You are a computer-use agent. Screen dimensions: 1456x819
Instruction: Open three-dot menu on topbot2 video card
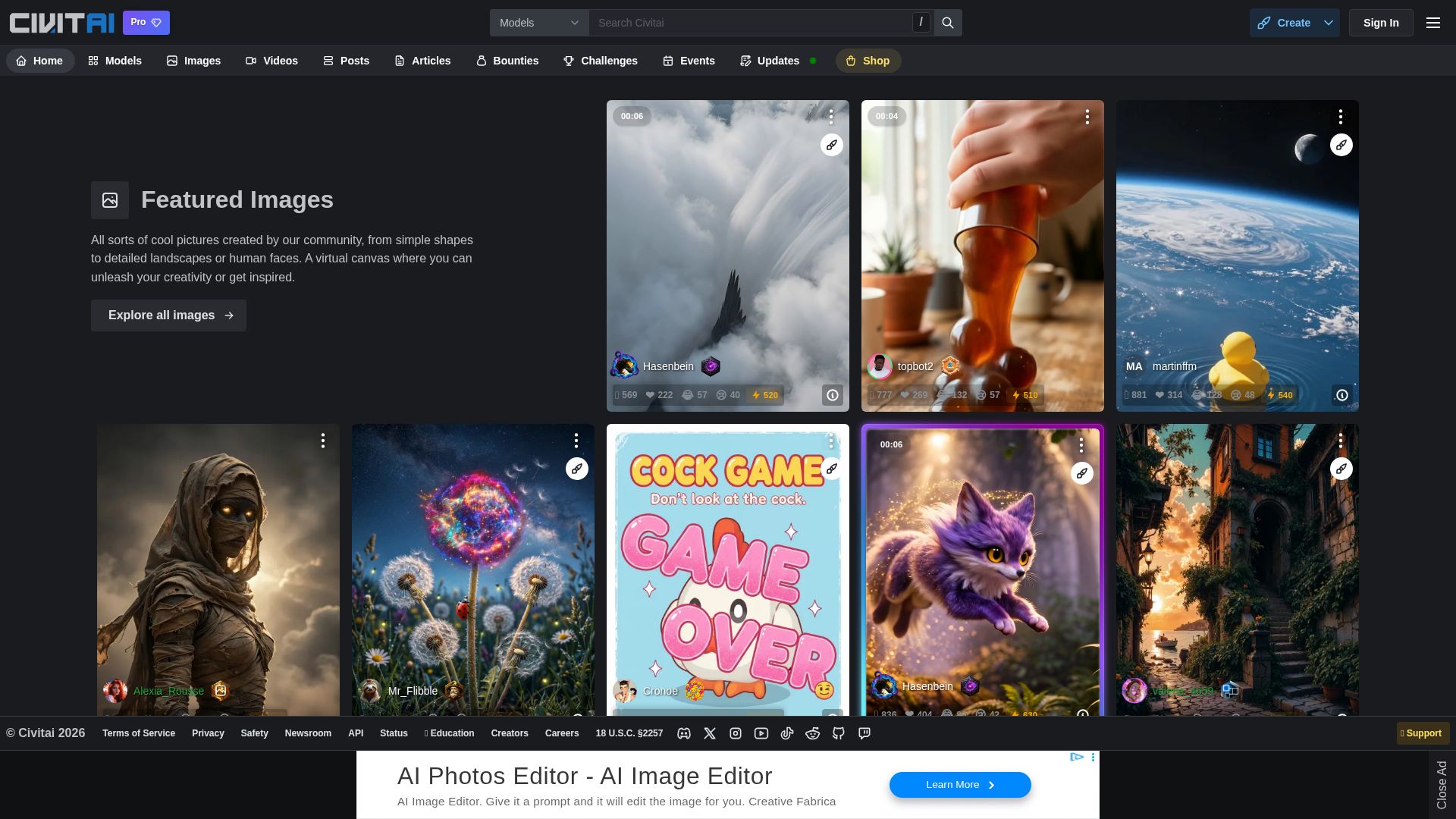1087,117
